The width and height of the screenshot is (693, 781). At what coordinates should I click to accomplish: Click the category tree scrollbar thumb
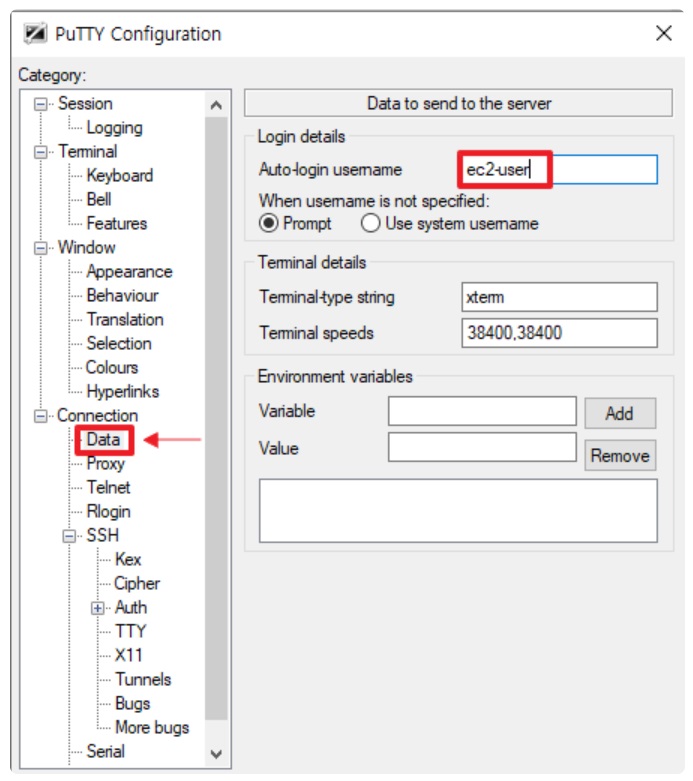[216, 418]
